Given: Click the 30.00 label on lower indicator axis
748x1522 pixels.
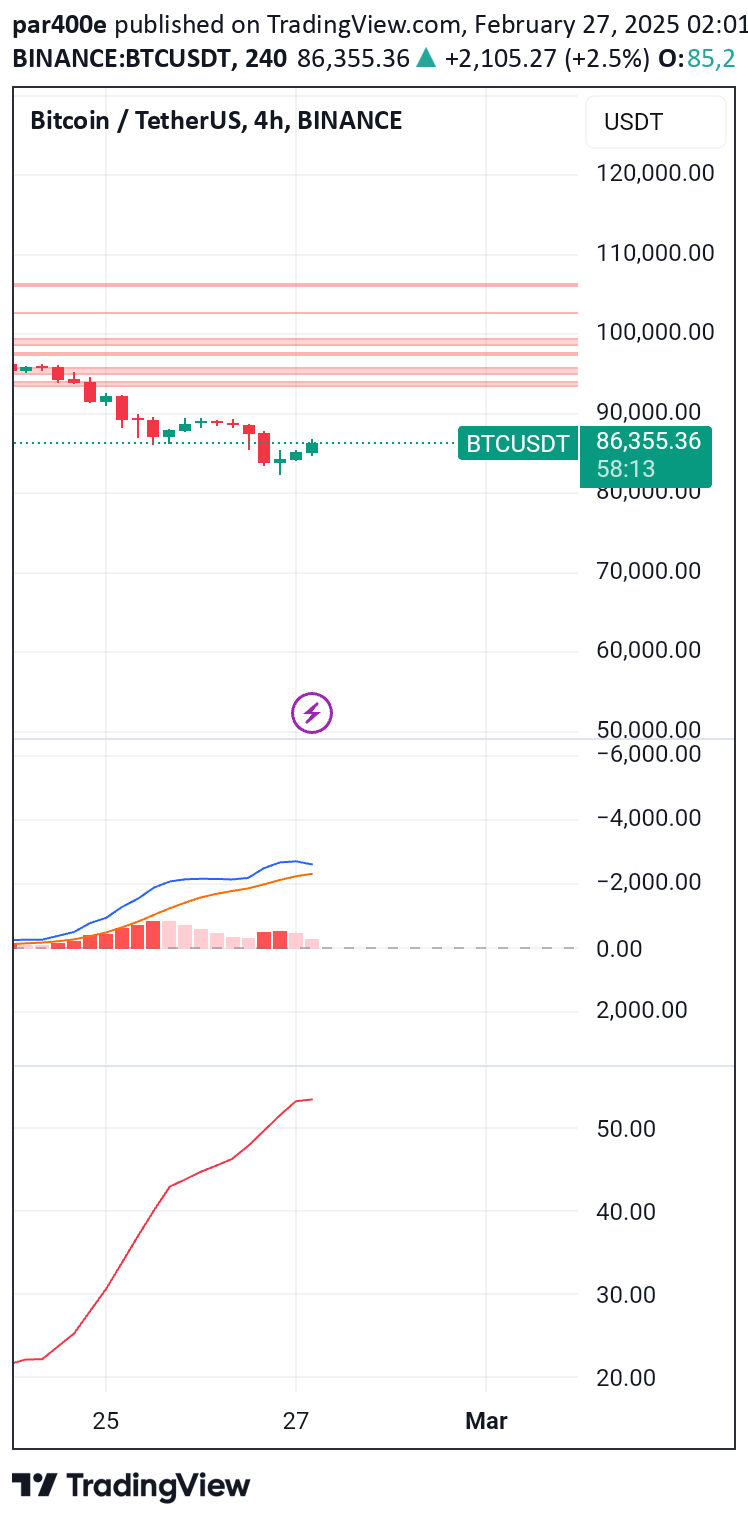Looking at the screenshot, I should click(x=625, y=1294).
